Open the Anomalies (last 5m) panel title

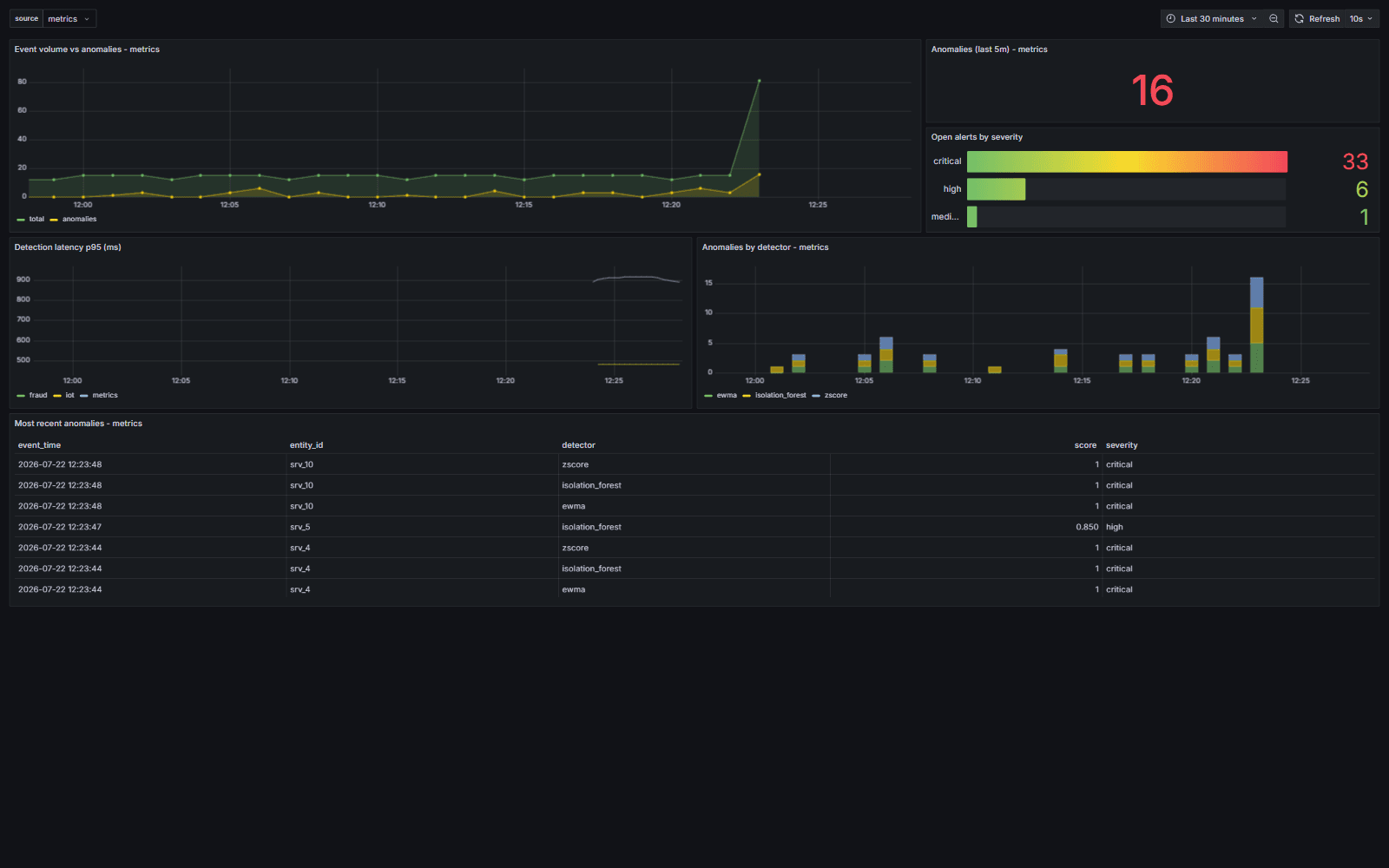coord(989,49)
